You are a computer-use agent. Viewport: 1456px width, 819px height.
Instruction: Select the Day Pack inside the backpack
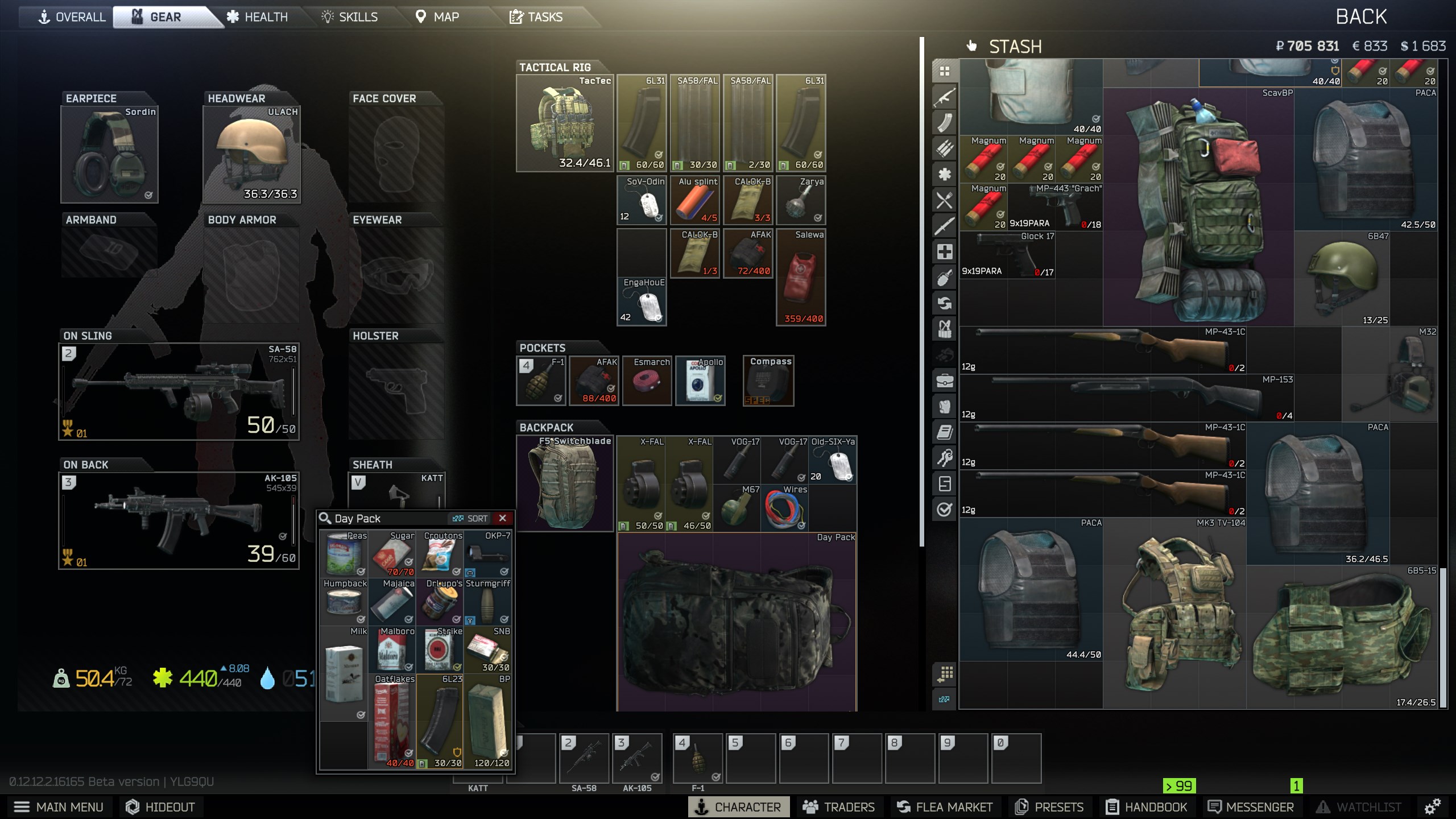737,621
